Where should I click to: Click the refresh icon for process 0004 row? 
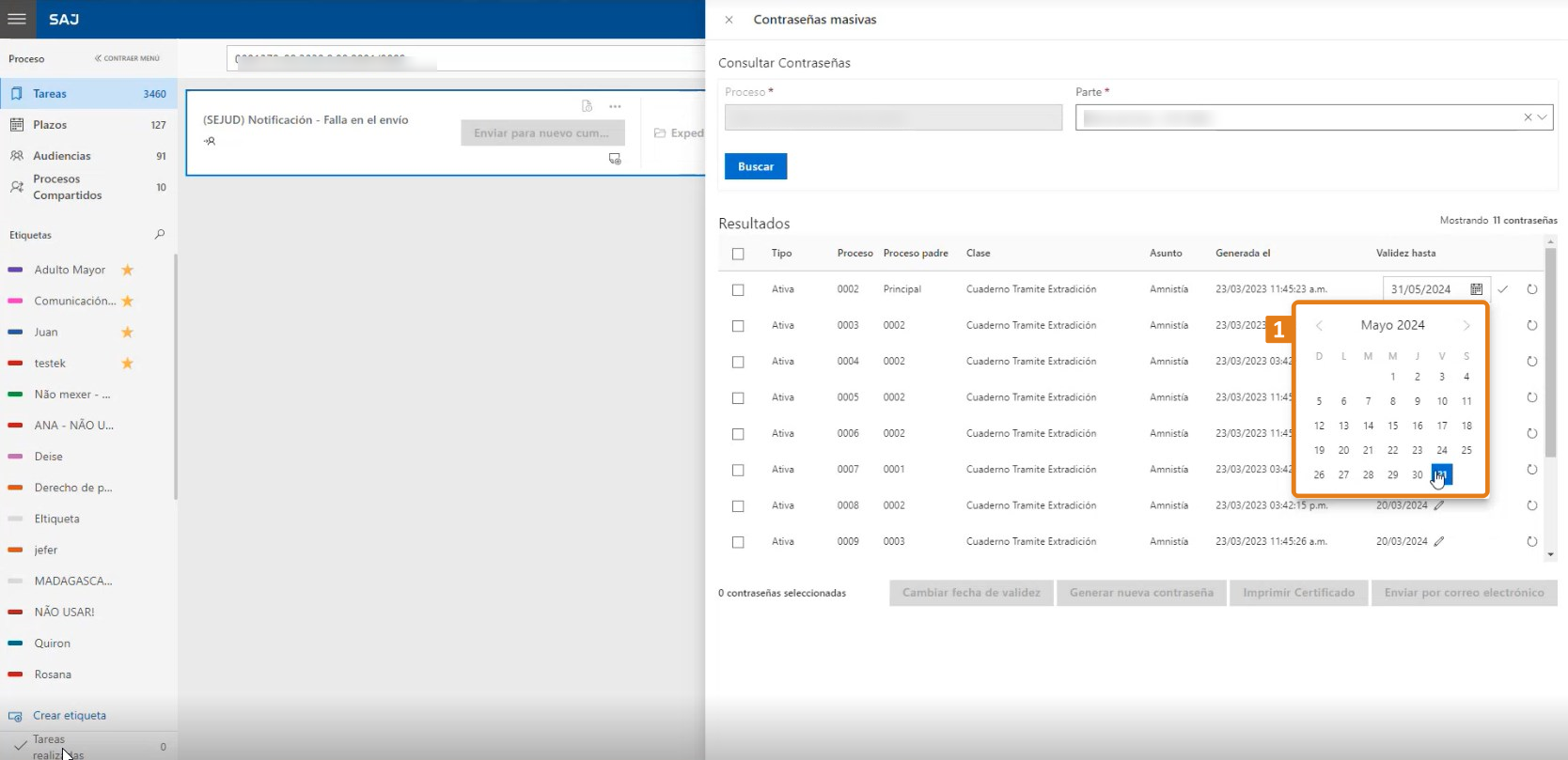[x=1532, y=362]
